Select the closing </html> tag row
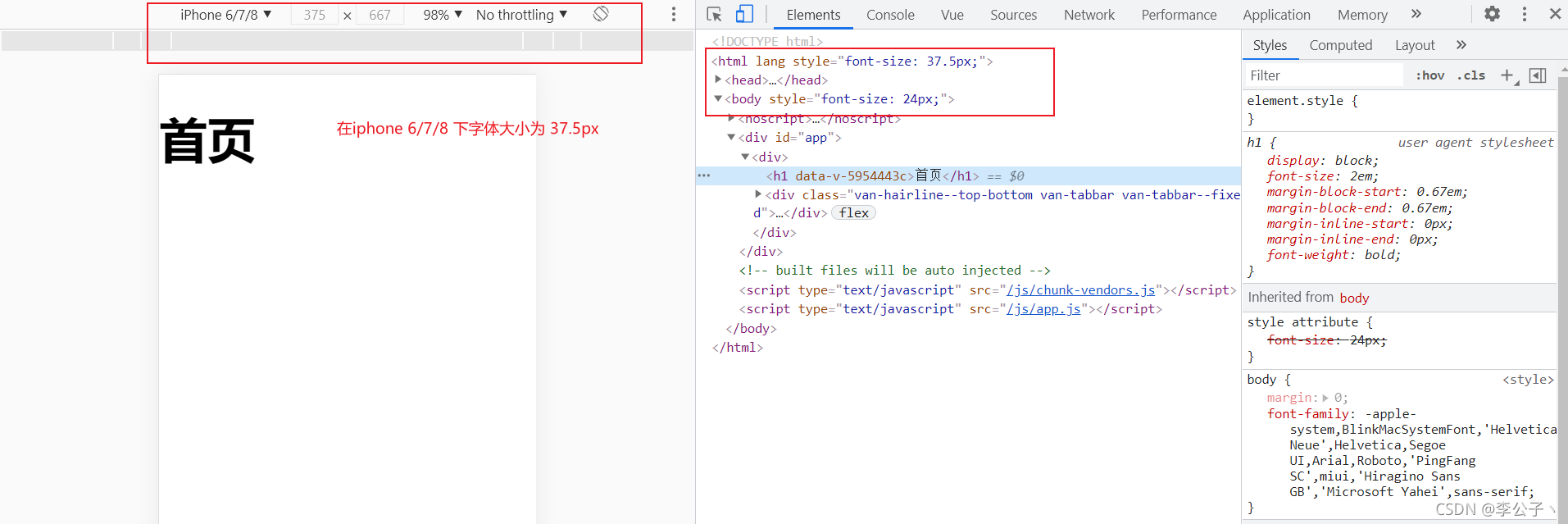The height and width of the screenshot is (524, 1568). [x=738, y=347]
